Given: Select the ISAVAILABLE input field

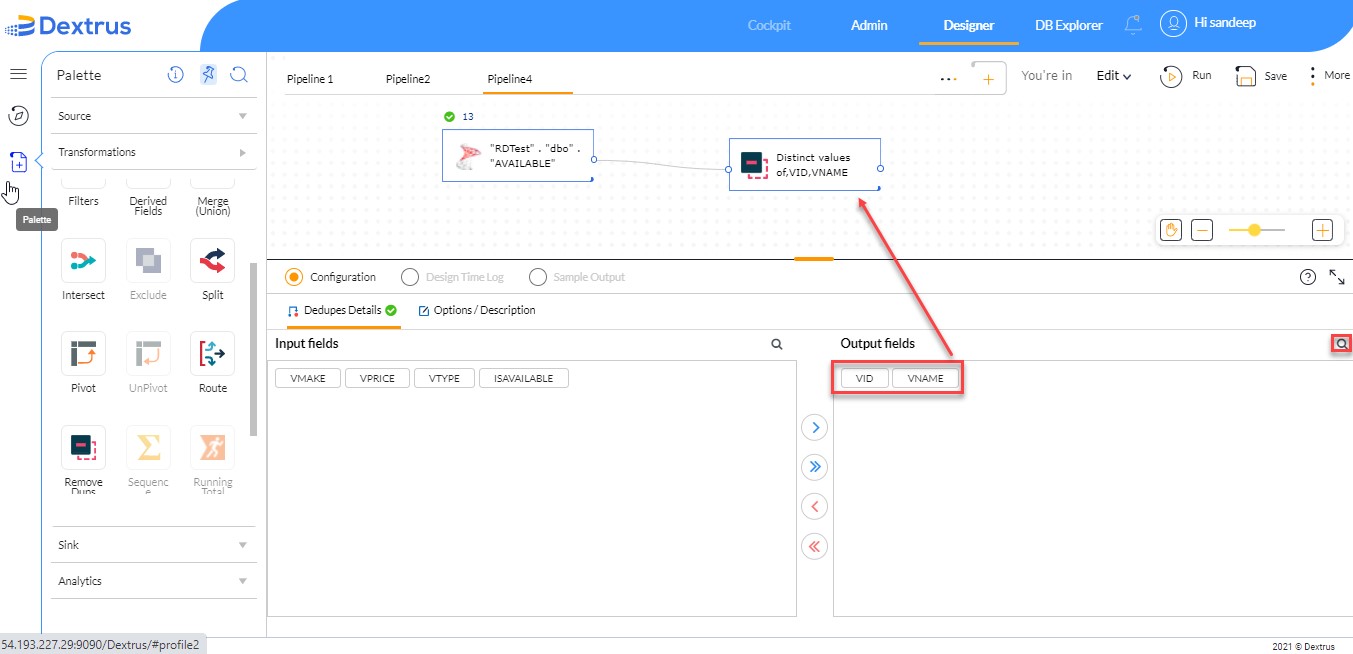Looking at the screenshot, I should tap(524, 378).
